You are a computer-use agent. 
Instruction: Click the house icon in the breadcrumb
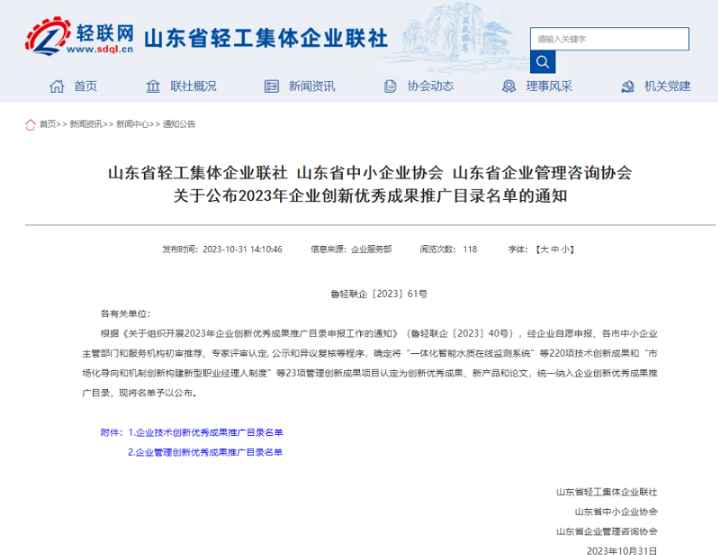tap(30, 124)
